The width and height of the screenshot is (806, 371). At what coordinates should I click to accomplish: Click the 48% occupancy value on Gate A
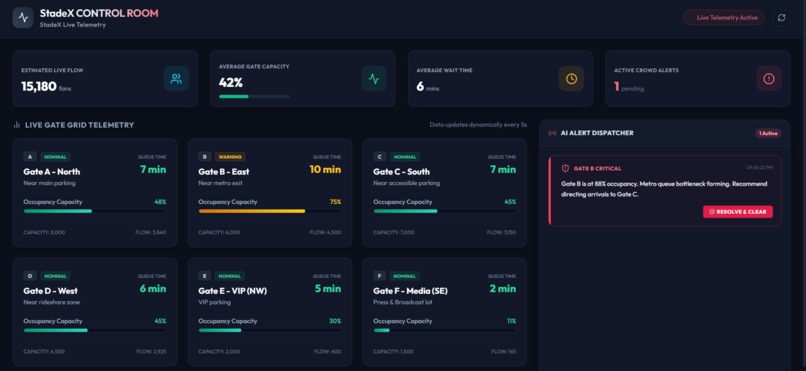point(160,202)
